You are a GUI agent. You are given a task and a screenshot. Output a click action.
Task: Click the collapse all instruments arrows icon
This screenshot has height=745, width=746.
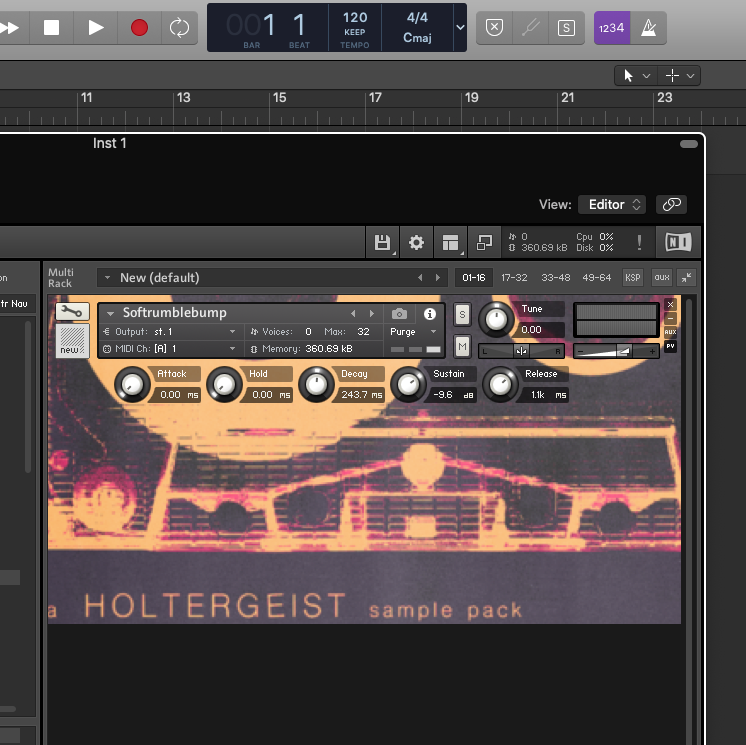[686, 277]
